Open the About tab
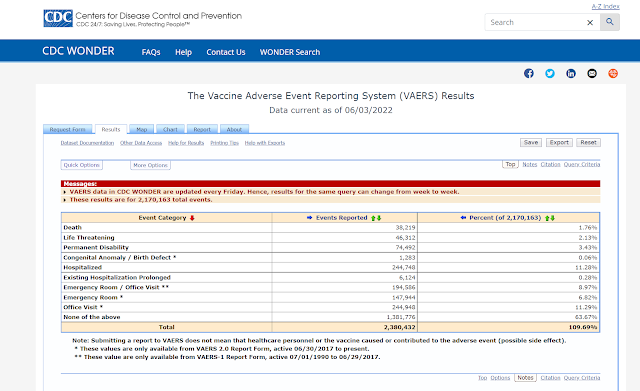The image size is (640, 391). [234, 129]
